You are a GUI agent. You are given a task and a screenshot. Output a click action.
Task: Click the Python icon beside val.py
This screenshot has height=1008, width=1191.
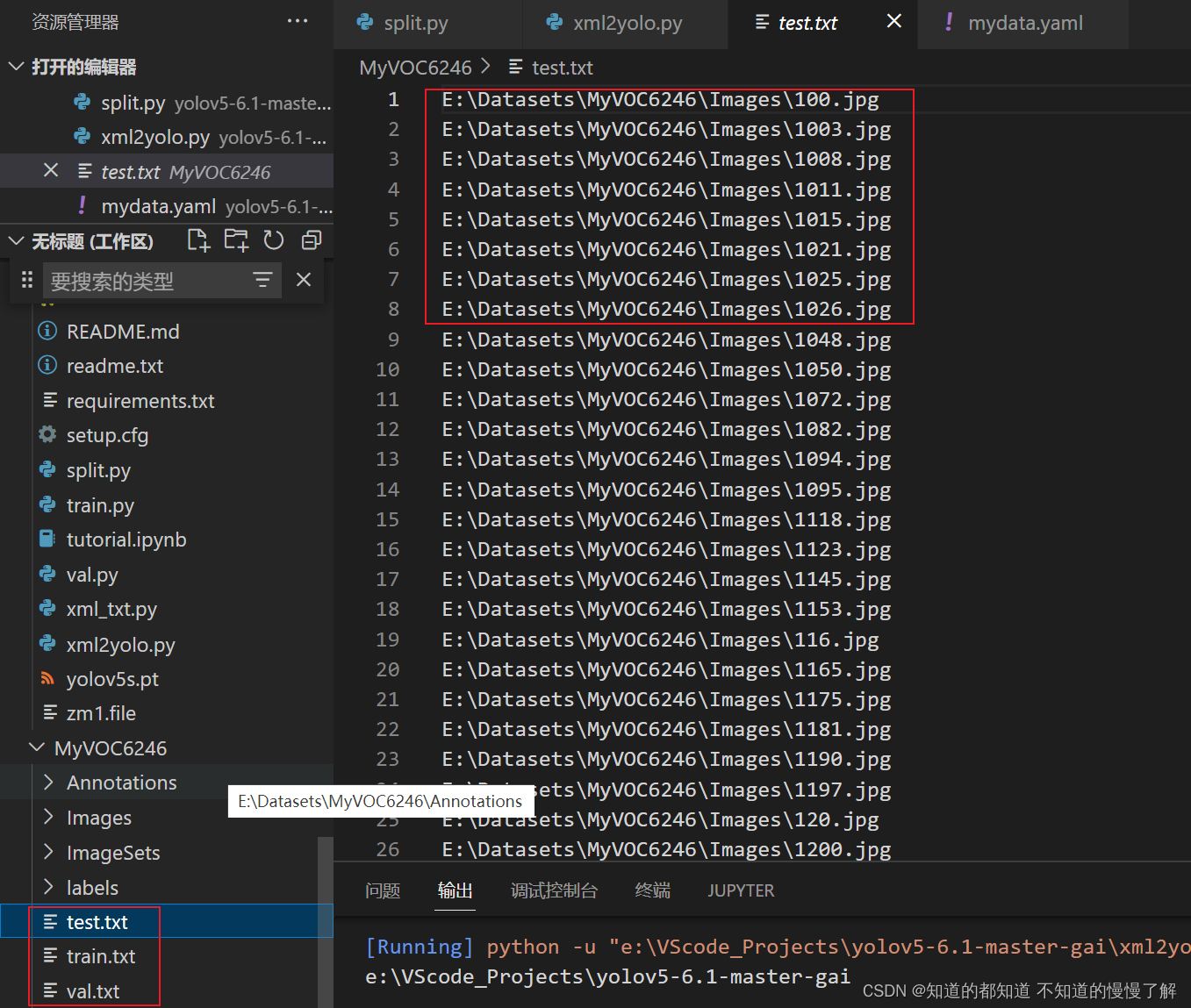click(47, 574)
